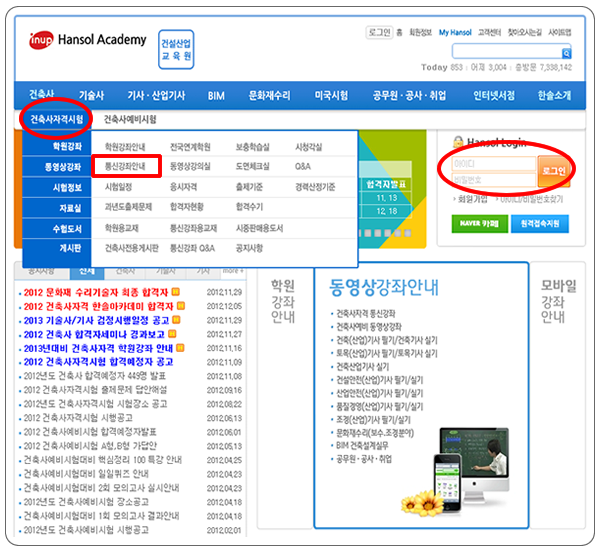The image size is (600, 551).
Task: Click the orange 로그인 button
Action: click(x=554, y=171)
